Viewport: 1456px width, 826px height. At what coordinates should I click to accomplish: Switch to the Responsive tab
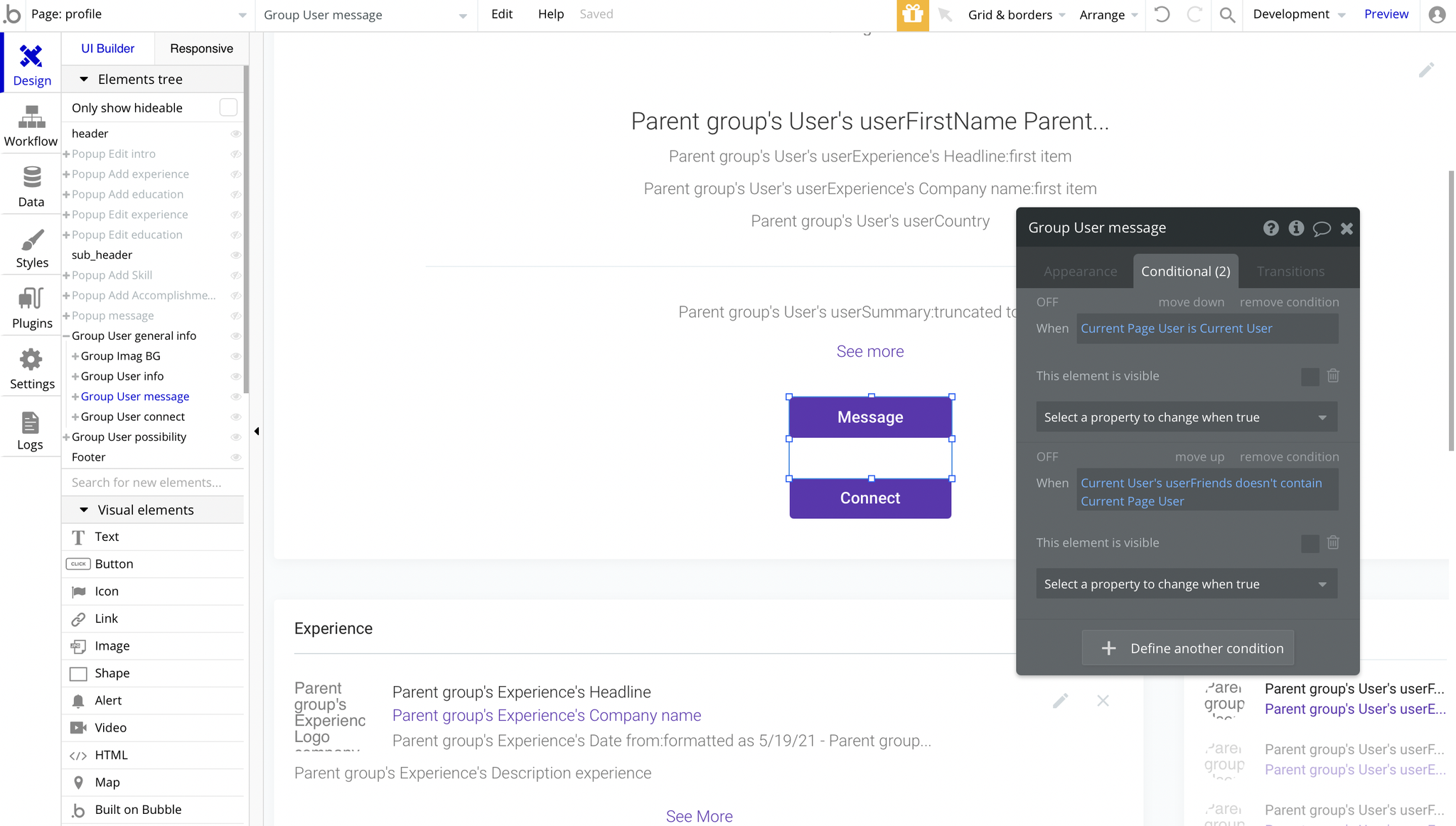pyautogui.click(x=201, y=48)
